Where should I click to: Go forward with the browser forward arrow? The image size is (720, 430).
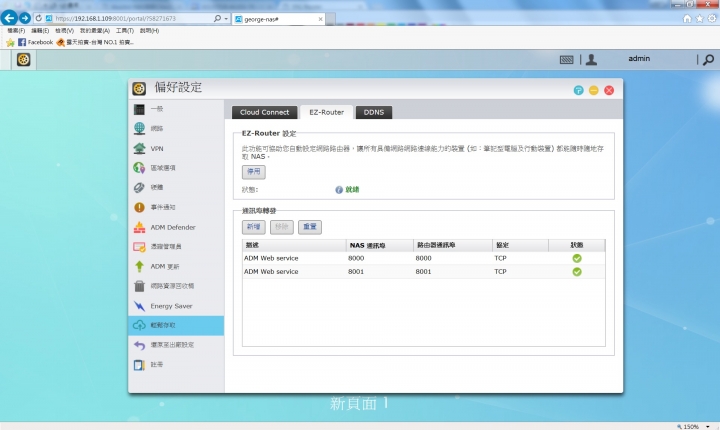25,18
